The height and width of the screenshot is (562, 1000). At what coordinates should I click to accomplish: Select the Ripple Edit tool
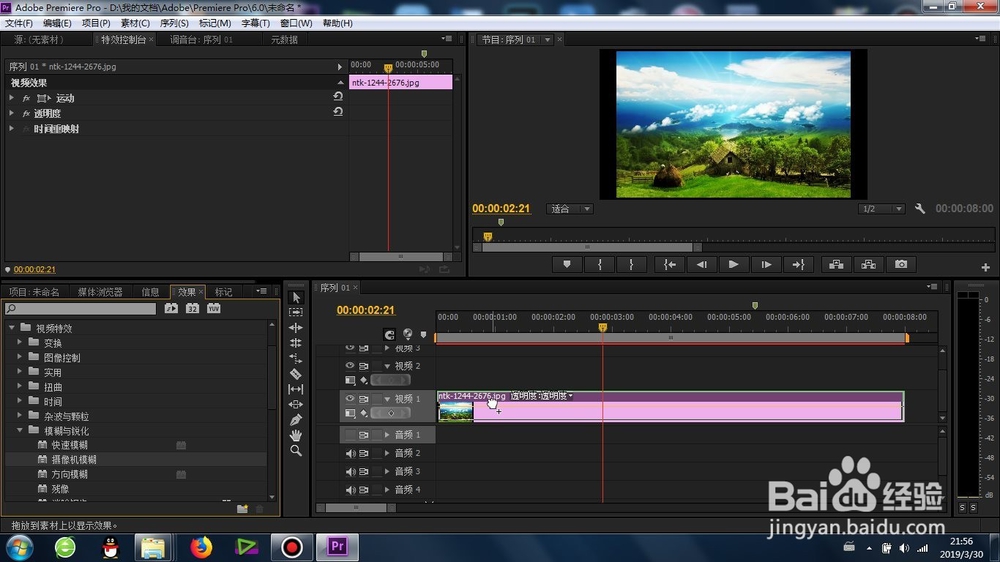pos(295,328)
